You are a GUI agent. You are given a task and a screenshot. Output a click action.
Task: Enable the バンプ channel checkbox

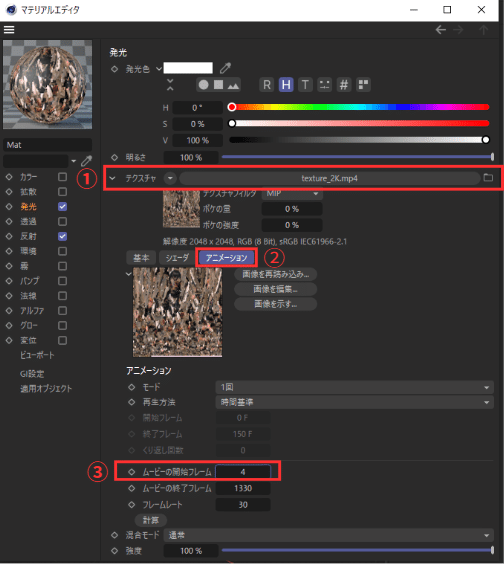click(62, 281)
